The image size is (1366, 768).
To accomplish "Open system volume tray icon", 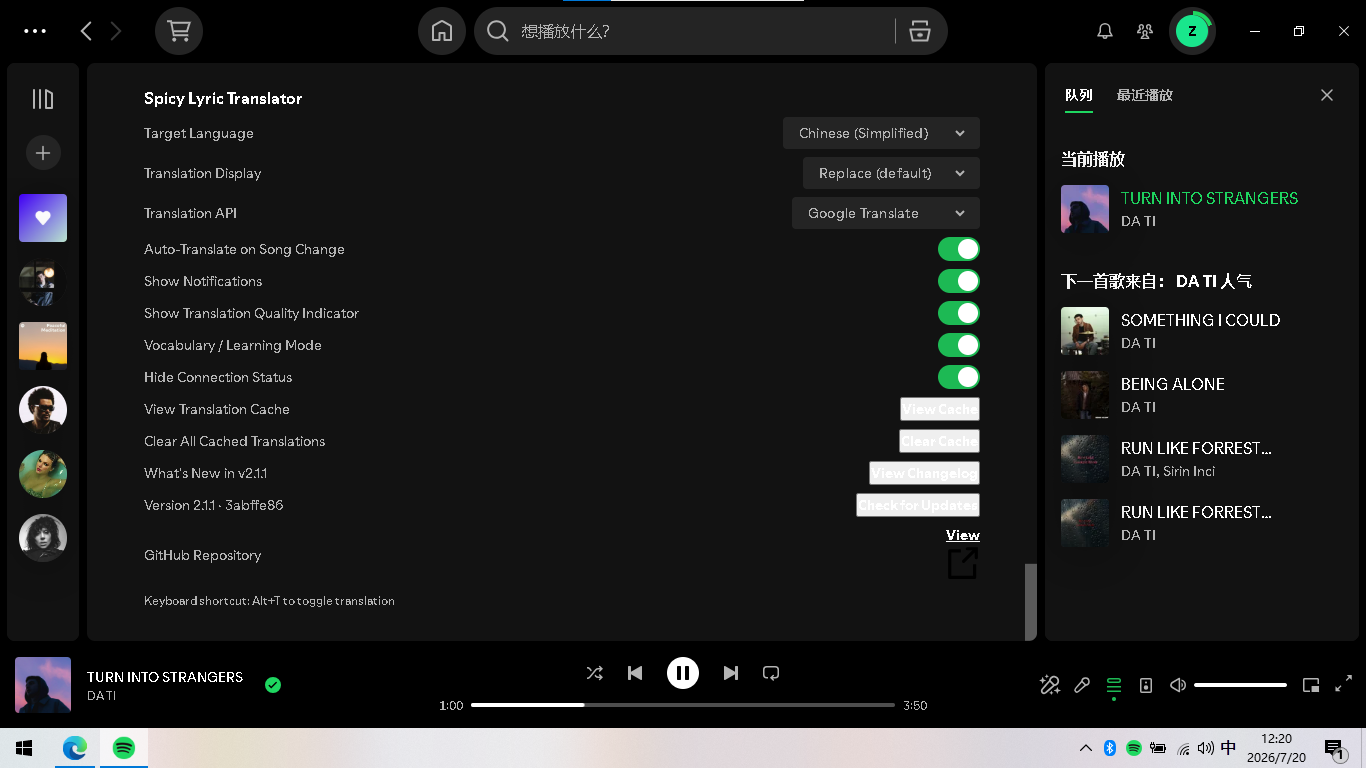I will [1205, 748].
